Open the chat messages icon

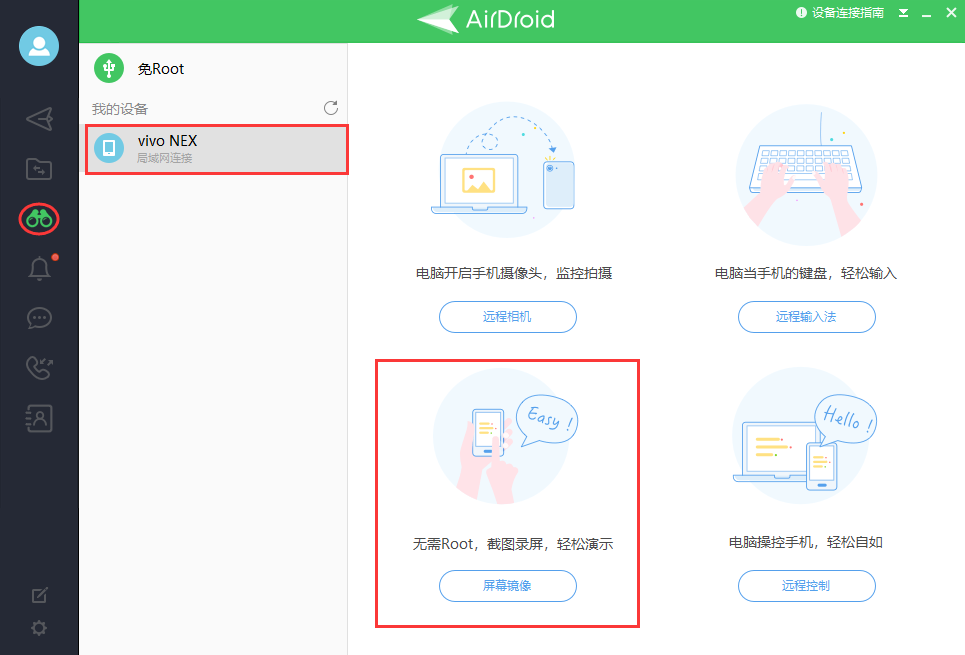click(38, 318)
